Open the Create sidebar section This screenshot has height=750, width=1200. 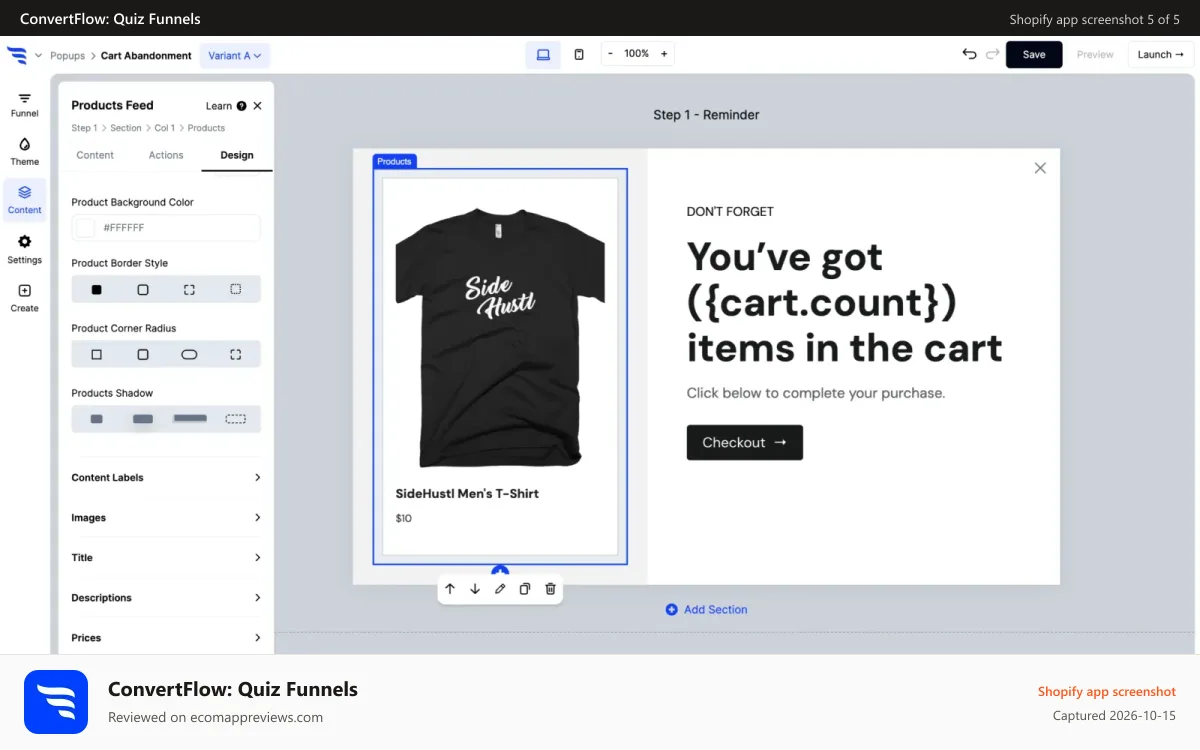[x=24, y=298]
